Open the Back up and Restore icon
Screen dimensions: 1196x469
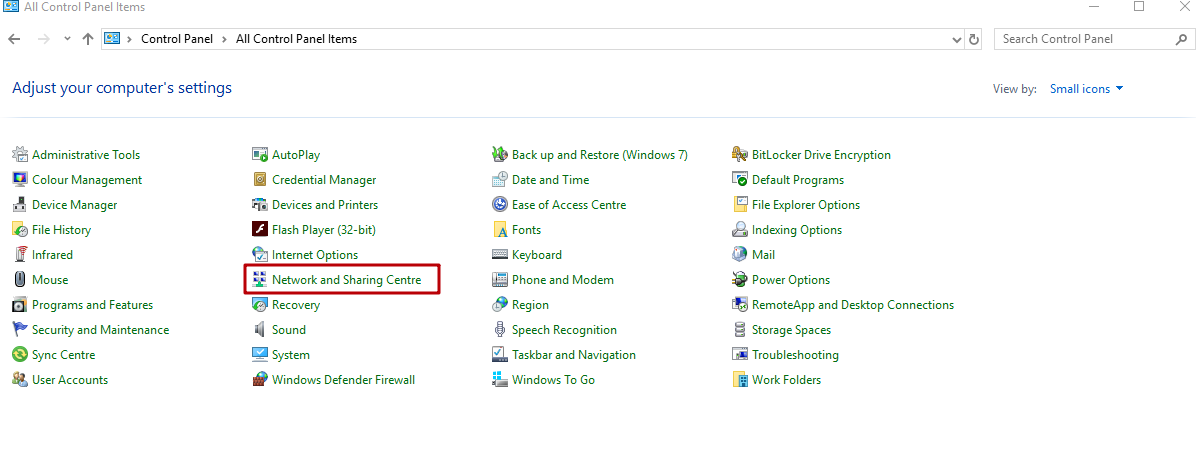(x=500, y=155)
